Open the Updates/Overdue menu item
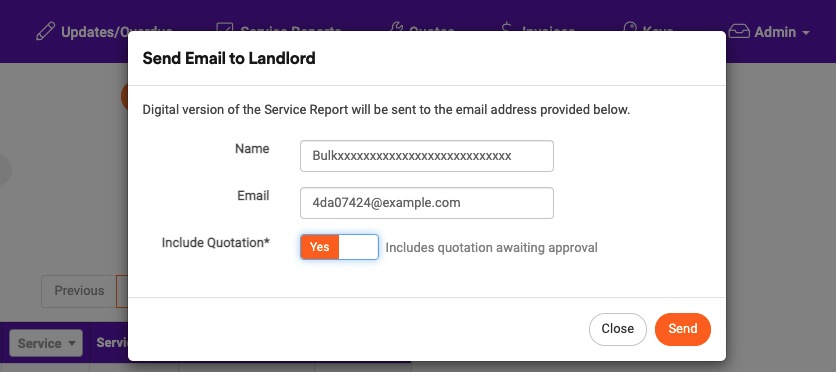 tap(104, 31)
